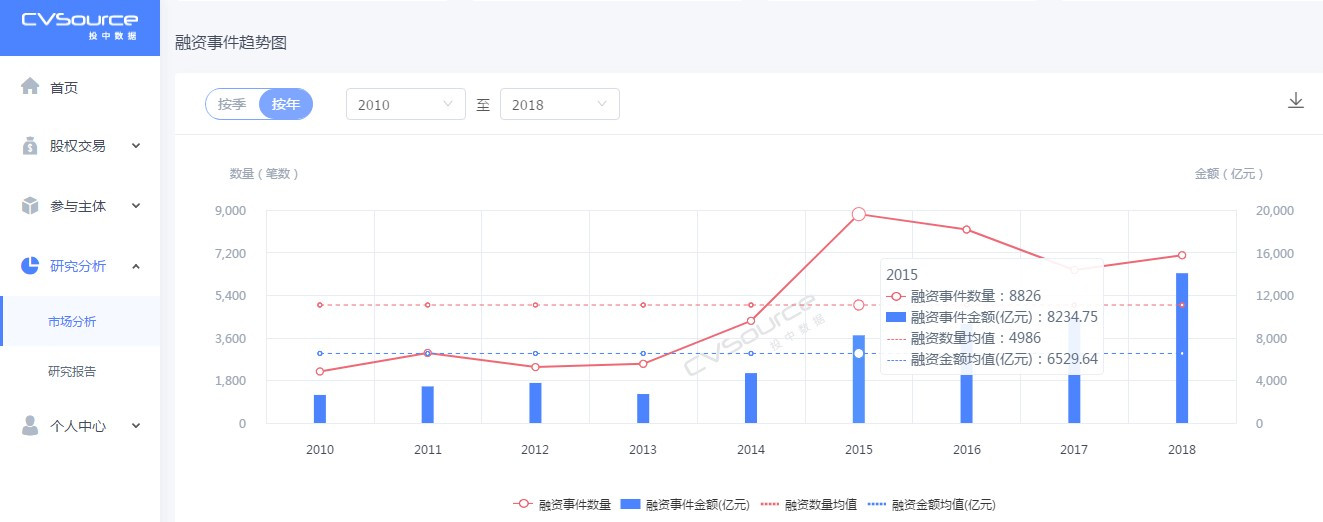This screenshot has height=522, width=1323.
Task: Click the person icon for 个人中心
Action: (x=30, y=426)
